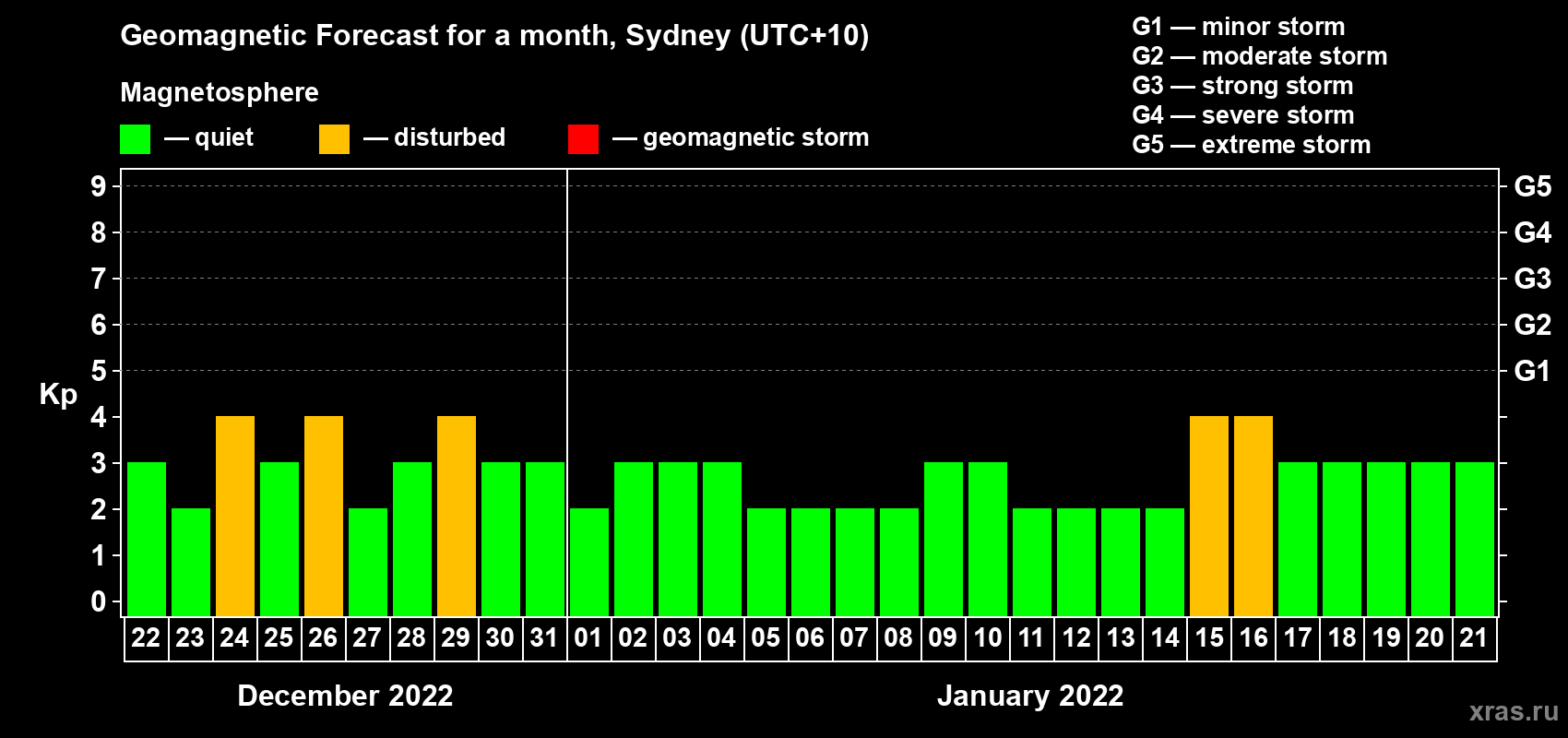
Task: Select the orange bar for December 26
Action: tap(324, 516)
